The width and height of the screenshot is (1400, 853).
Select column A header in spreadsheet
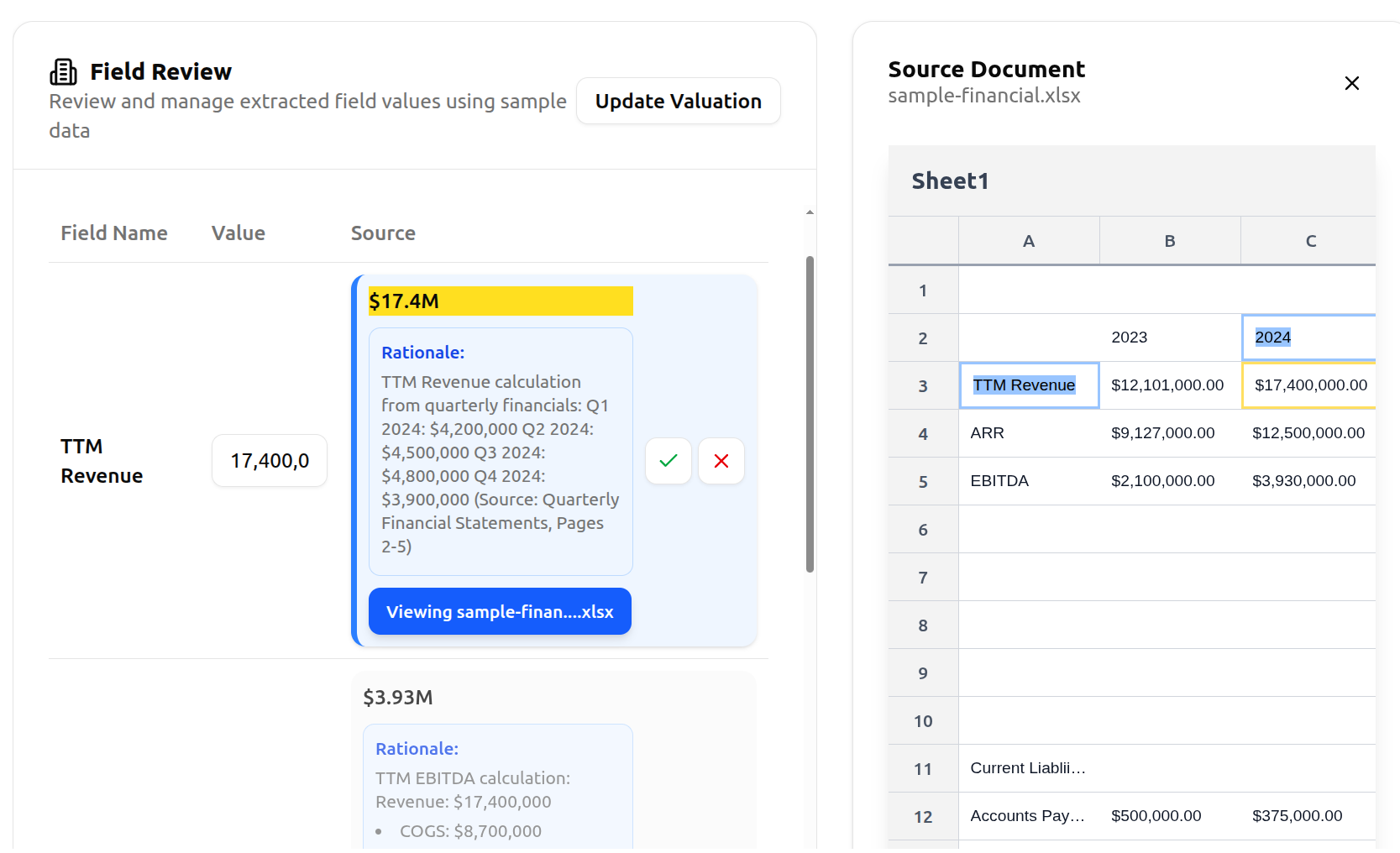click(x=1029, y=241)
